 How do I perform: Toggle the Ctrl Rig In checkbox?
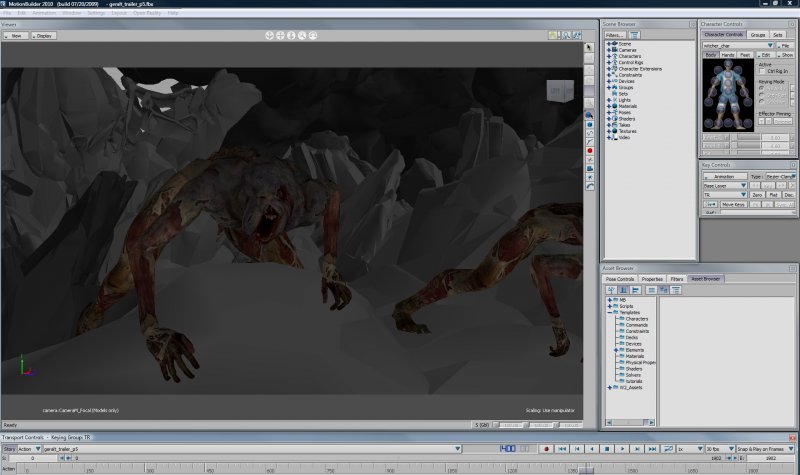(x=762, y=71)
